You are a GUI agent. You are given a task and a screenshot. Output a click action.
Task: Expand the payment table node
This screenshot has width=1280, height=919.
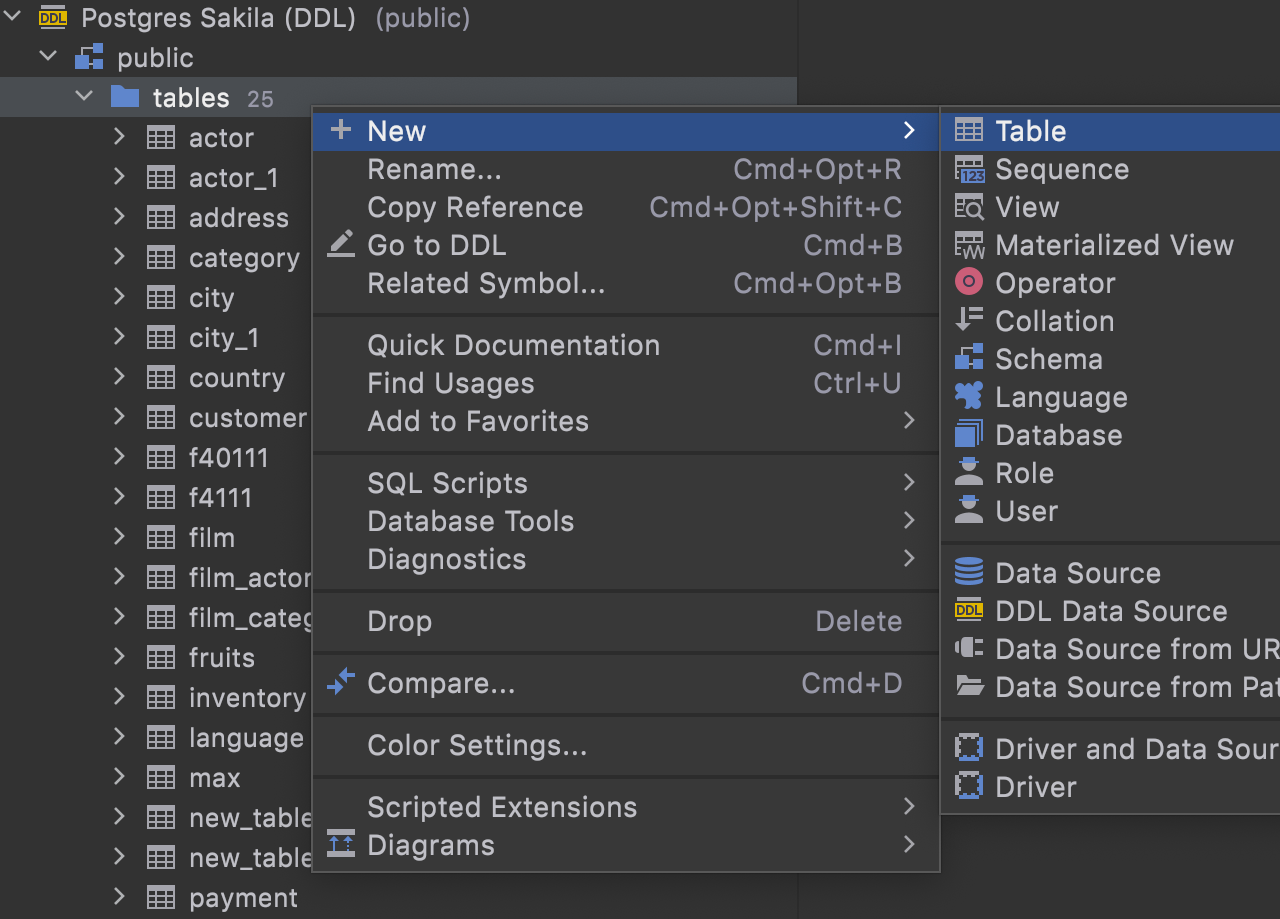point(119,897)
